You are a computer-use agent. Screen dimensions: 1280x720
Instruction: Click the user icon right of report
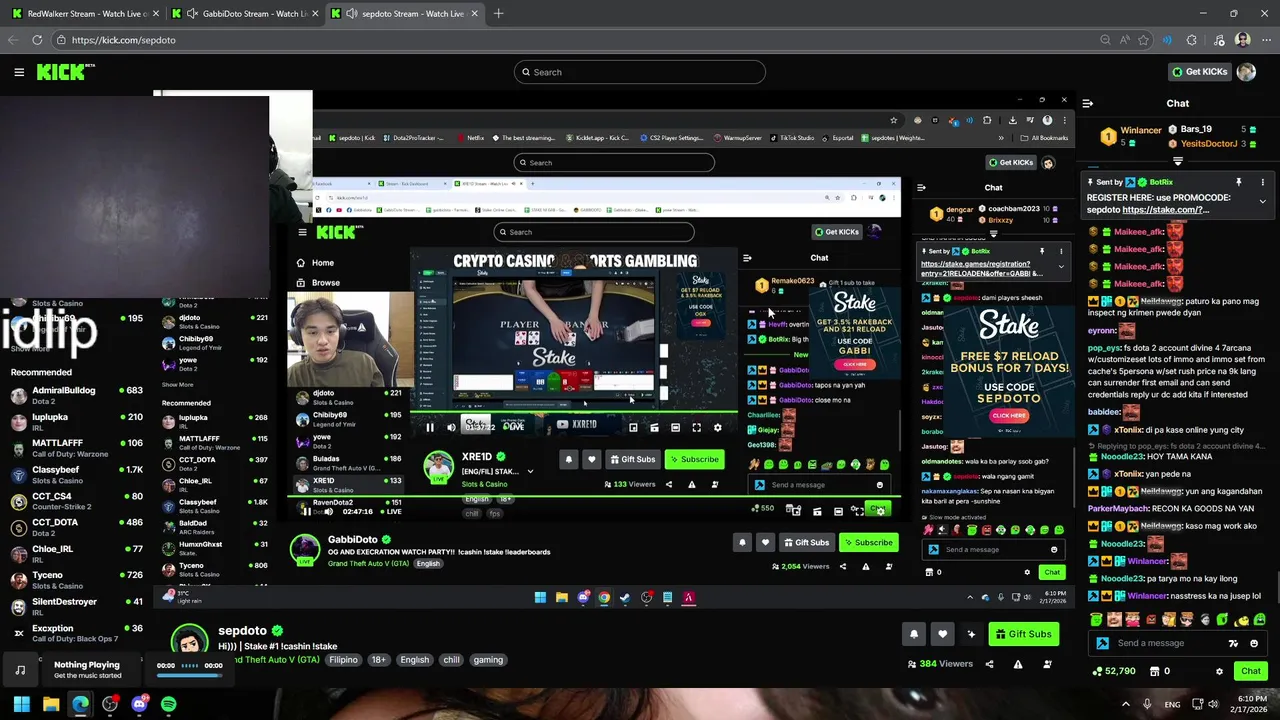pos(1047,664)
